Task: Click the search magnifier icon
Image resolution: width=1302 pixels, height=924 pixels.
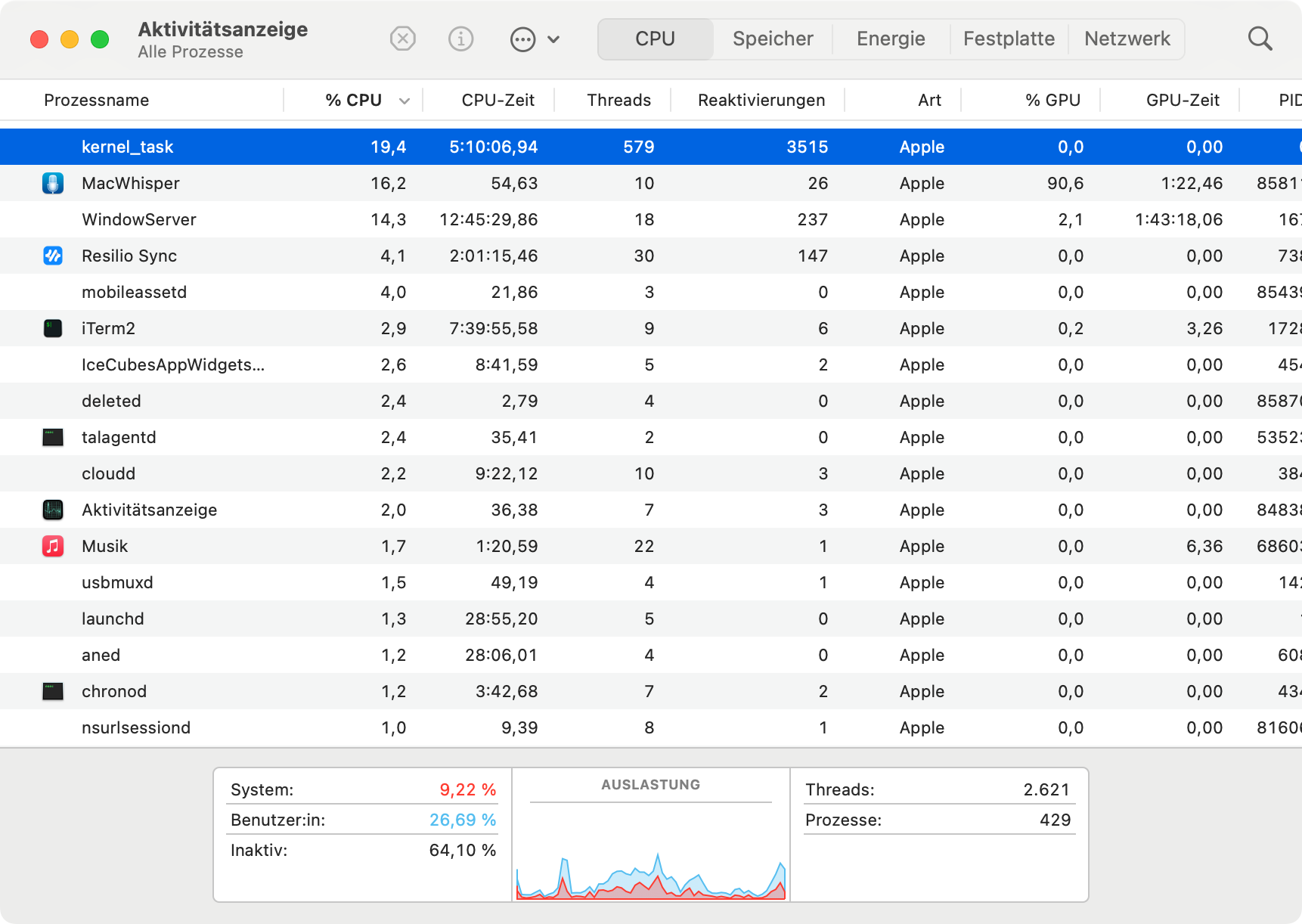Action: tap(1260, 39)
